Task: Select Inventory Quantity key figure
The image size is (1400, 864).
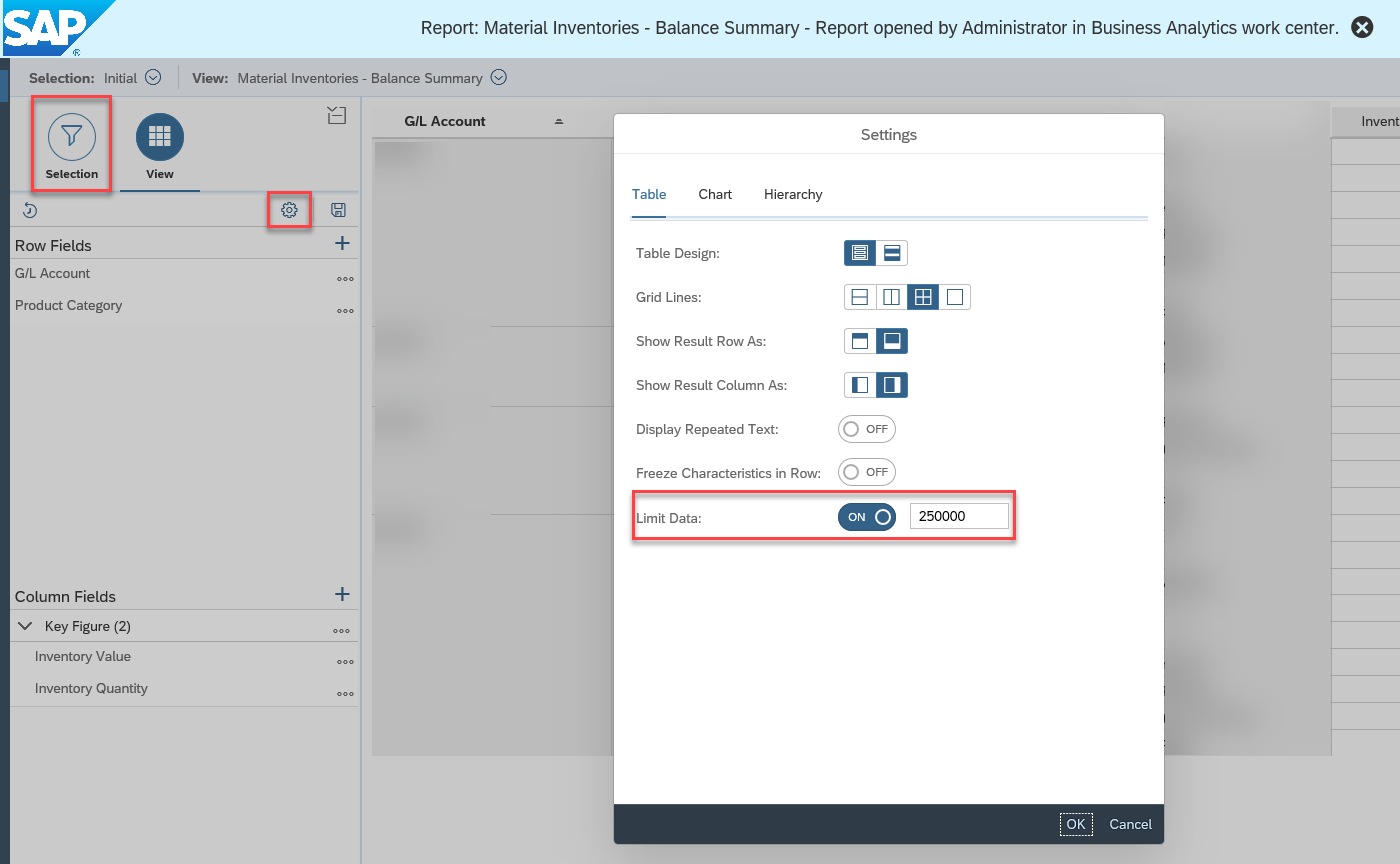Action: tap(91, 688)
